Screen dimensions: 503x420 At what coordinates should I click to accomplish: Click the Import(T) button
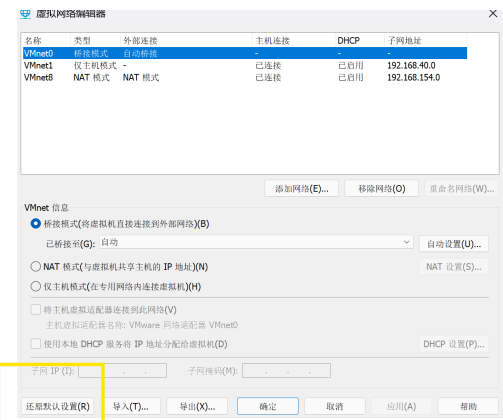131,406
